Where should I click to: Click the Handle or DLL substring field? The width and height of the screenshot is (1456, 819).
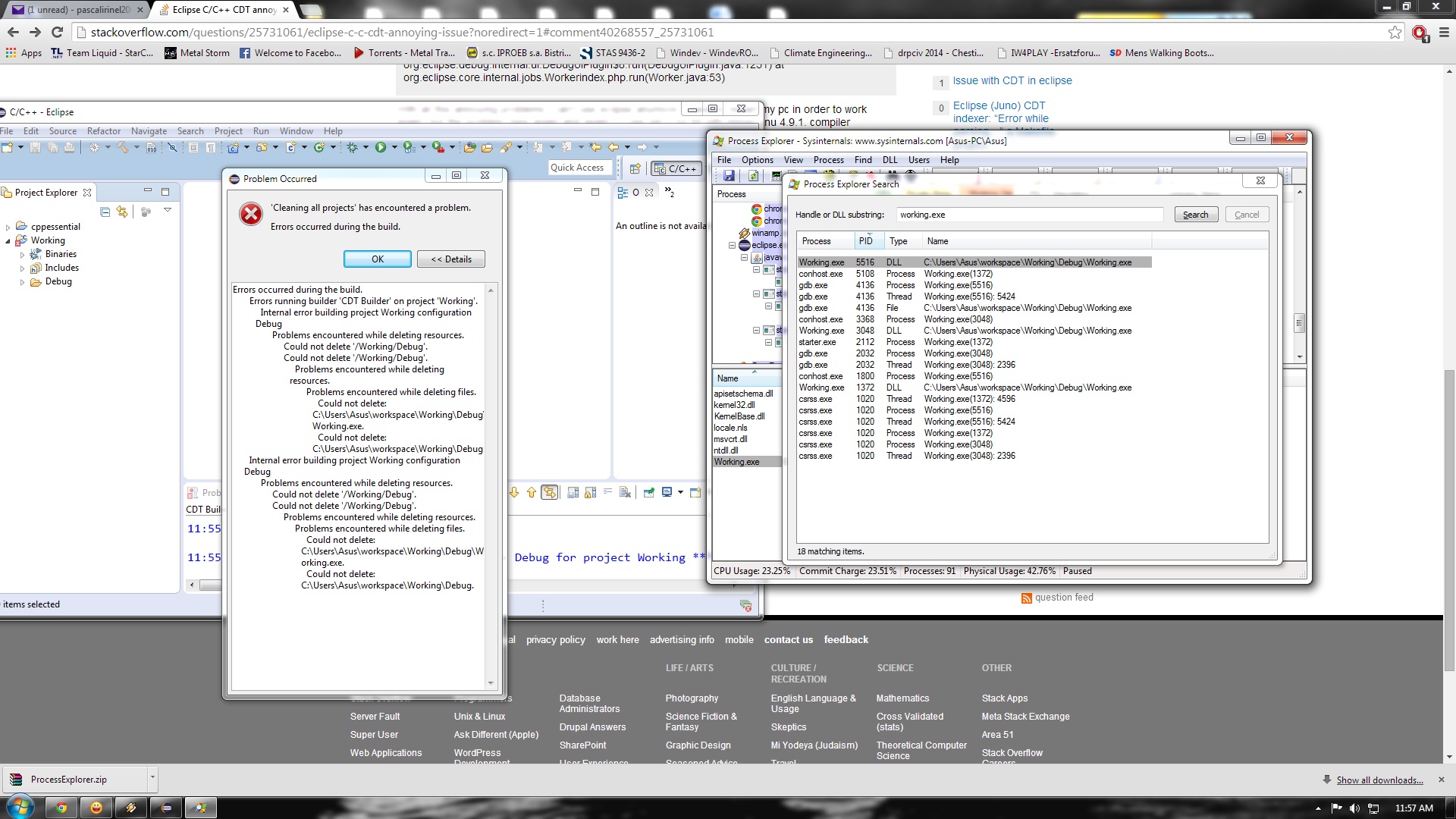click(x=1029, y=215)
